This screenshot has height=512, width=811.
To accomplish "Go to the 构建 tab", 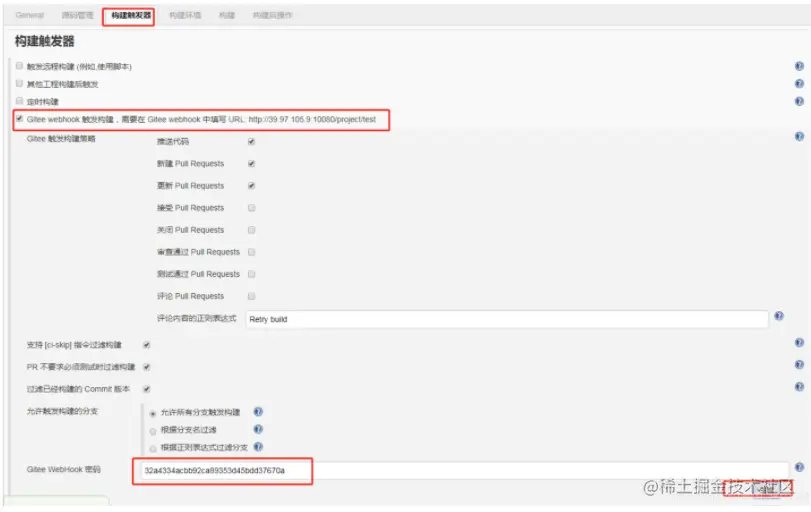I will tap(227, 15).
